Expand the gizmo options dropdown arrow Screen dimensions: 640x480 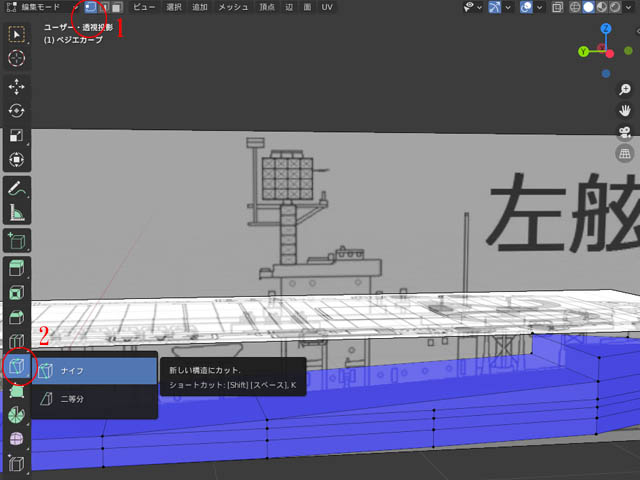click(x=508, y=7)
